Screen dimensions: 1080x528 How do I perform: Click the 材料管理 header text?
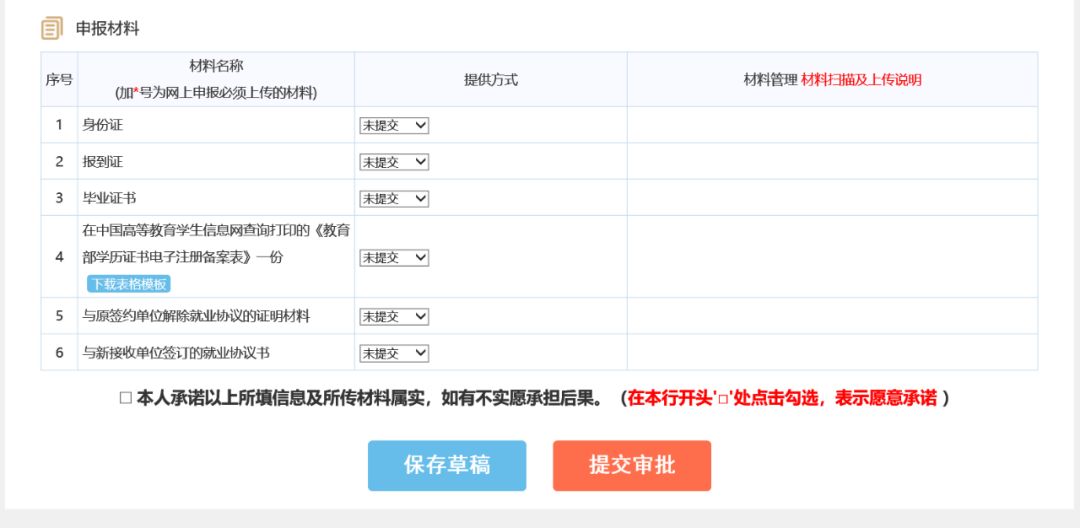(x=771, y=80)
